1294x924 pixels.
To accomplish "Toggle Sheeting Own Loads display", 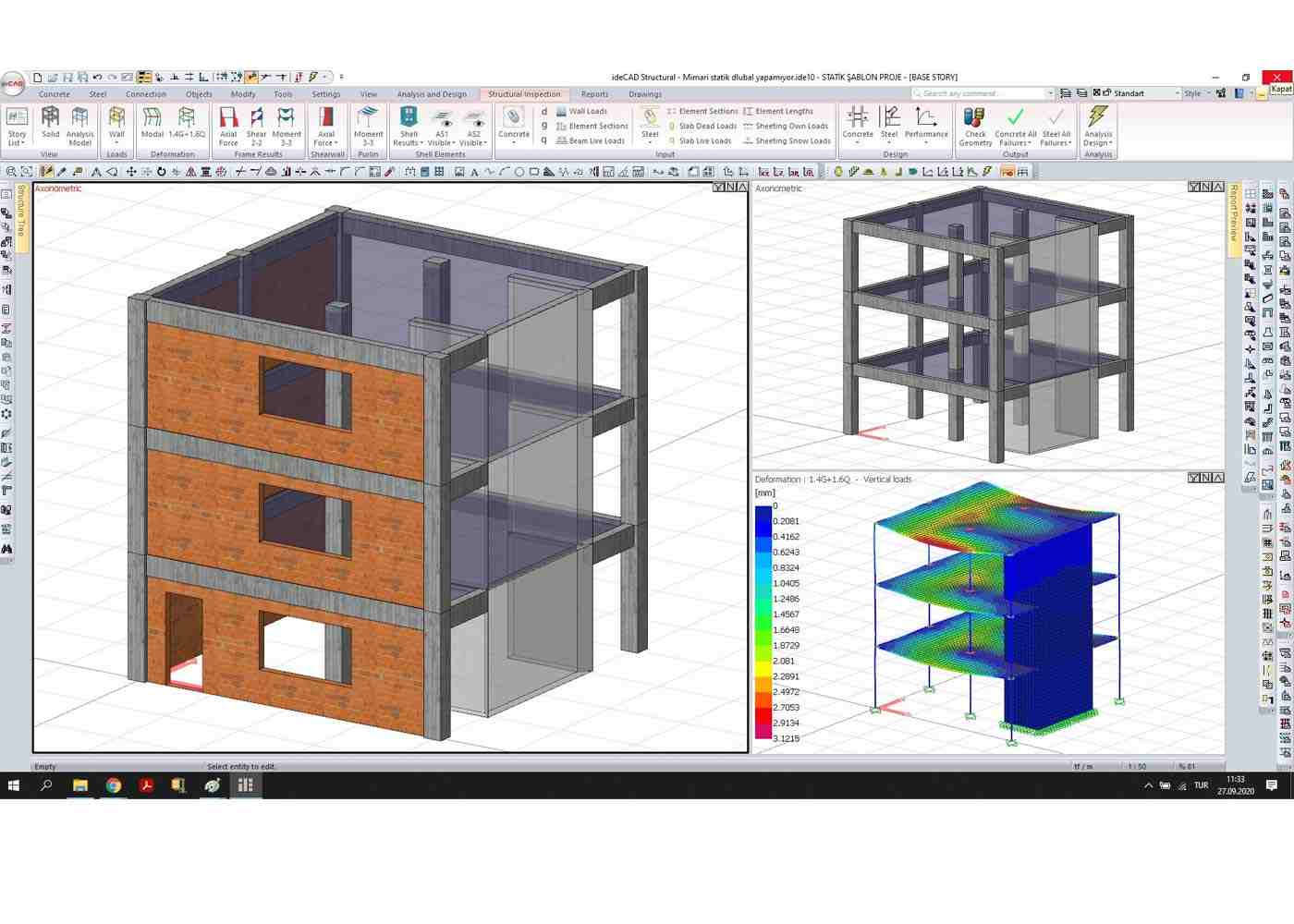I will pos(786,126).
